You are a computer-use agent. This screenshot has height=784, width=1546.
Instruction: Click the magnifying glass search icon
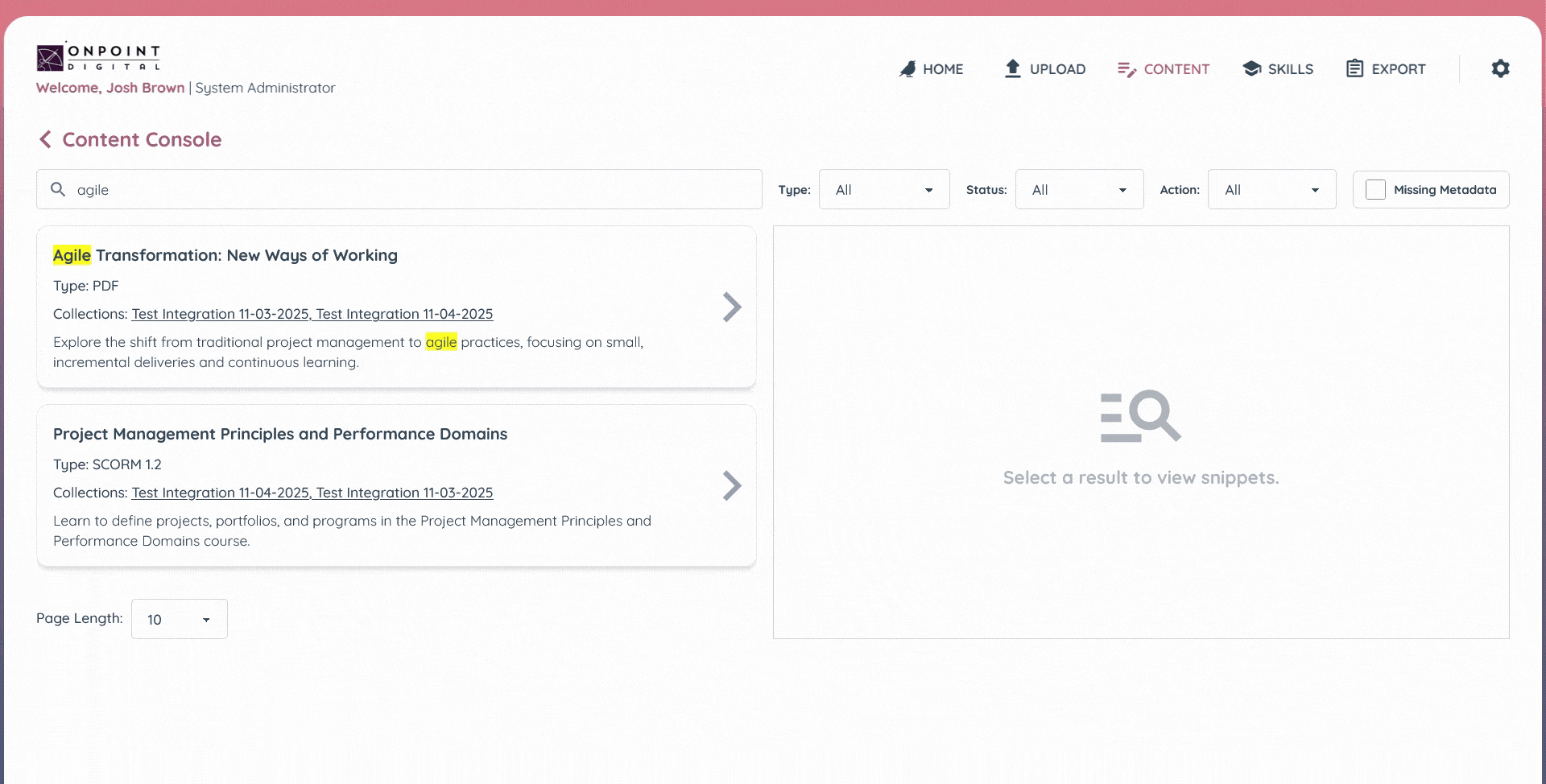coord(58,188)
